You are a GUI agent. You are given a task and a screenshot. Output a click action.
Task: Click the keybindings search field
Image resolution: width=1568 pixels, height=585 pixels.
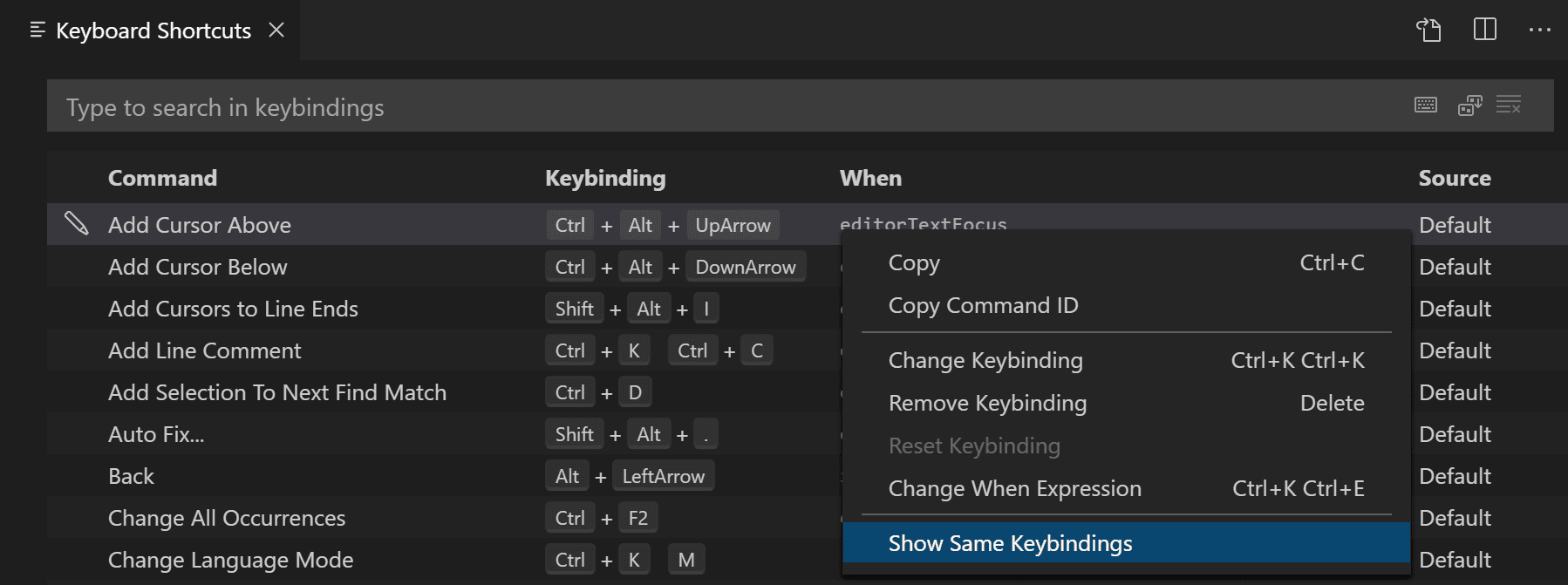coord(698,107)
